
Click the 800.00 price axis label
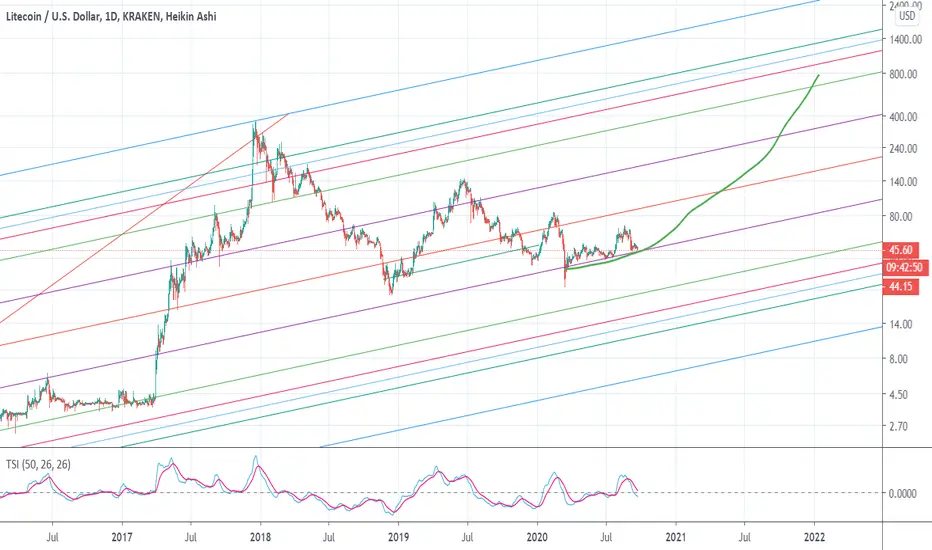click(x=905, y=74)
